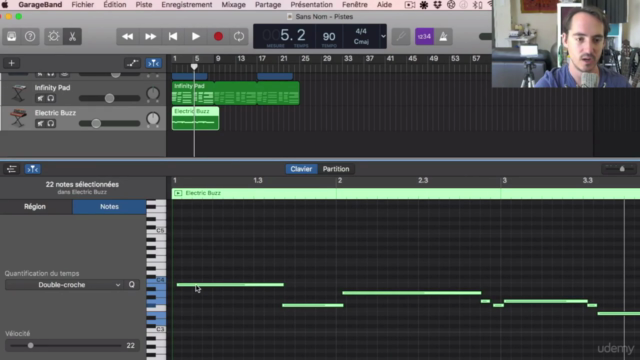Open the Apple menu

point(5,5)
